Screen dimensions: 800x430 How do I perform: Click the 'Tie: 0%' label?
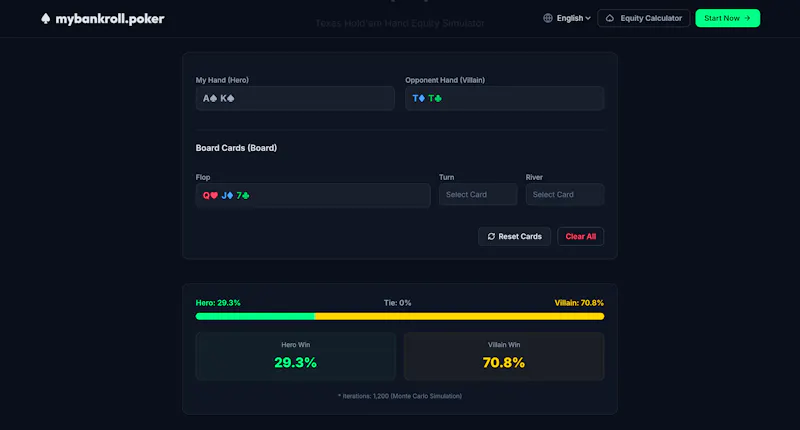[397, 303]
